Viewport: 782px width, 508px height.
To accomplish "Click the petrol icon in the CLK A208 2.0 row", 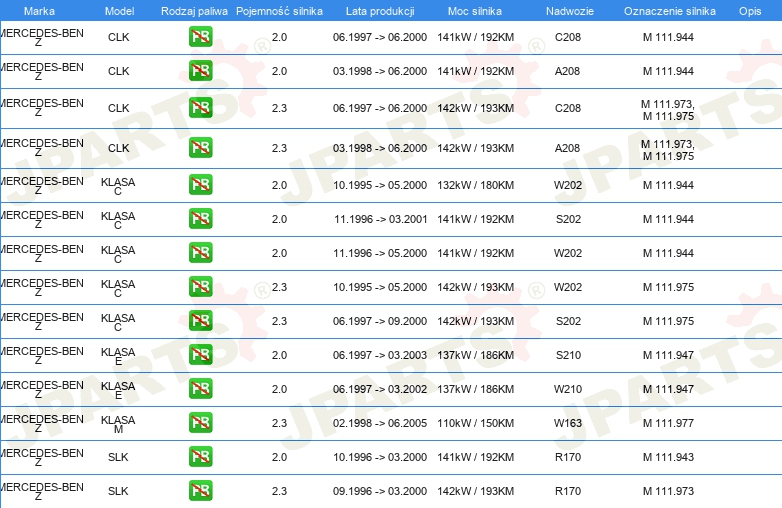I will [200, 71].
